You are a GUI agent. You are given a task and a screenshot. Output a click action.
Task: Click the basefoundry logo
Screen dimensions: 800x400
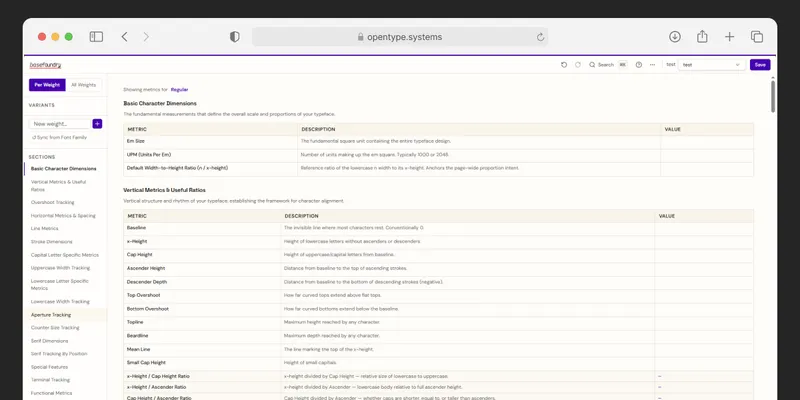pos(45,65)
